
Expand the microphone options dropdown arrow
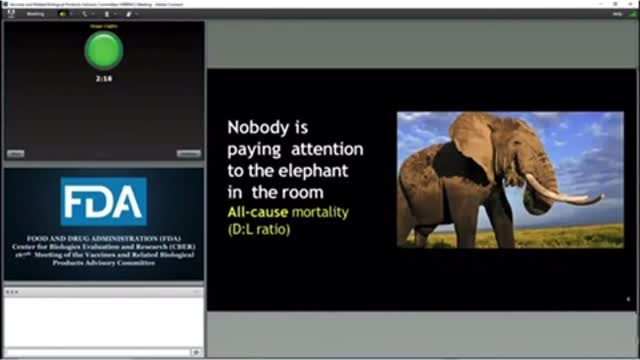tap(116, 14)
